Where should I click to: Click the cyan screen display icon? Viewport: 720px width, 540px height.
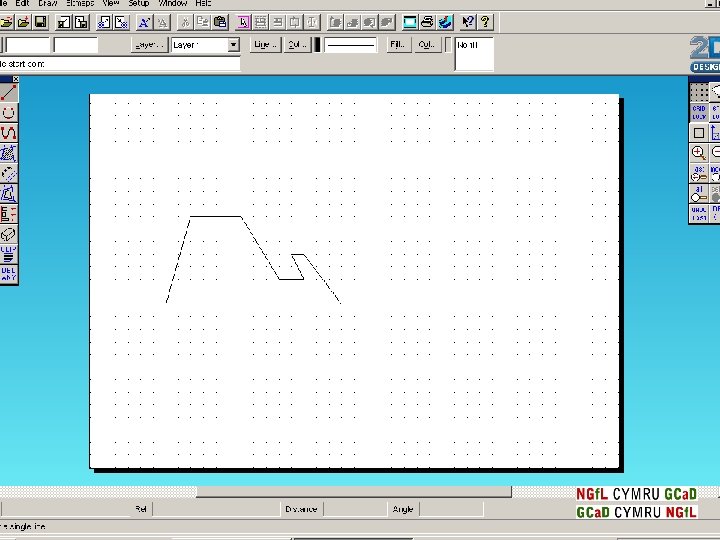coord(410,22)
